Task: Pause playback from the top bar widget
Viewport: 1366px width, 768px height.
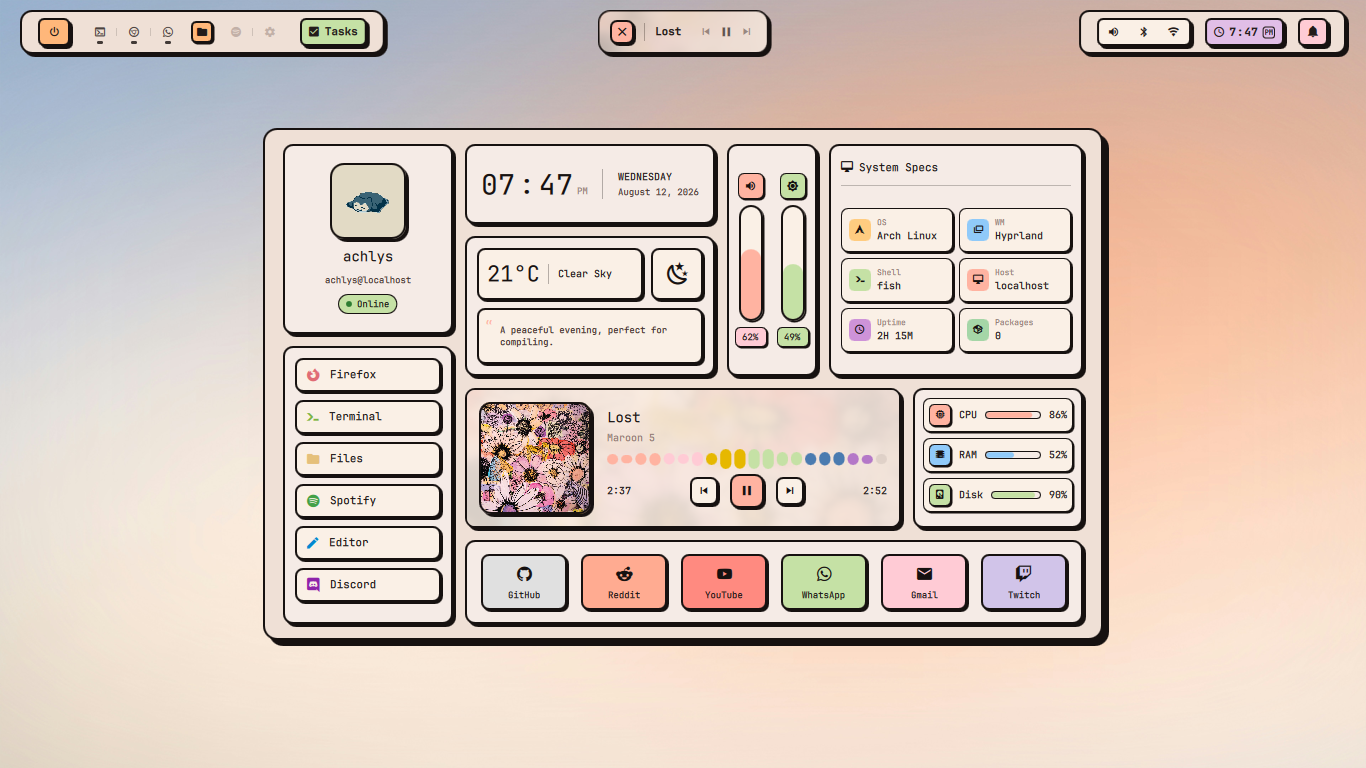Action: pos(726,32)
